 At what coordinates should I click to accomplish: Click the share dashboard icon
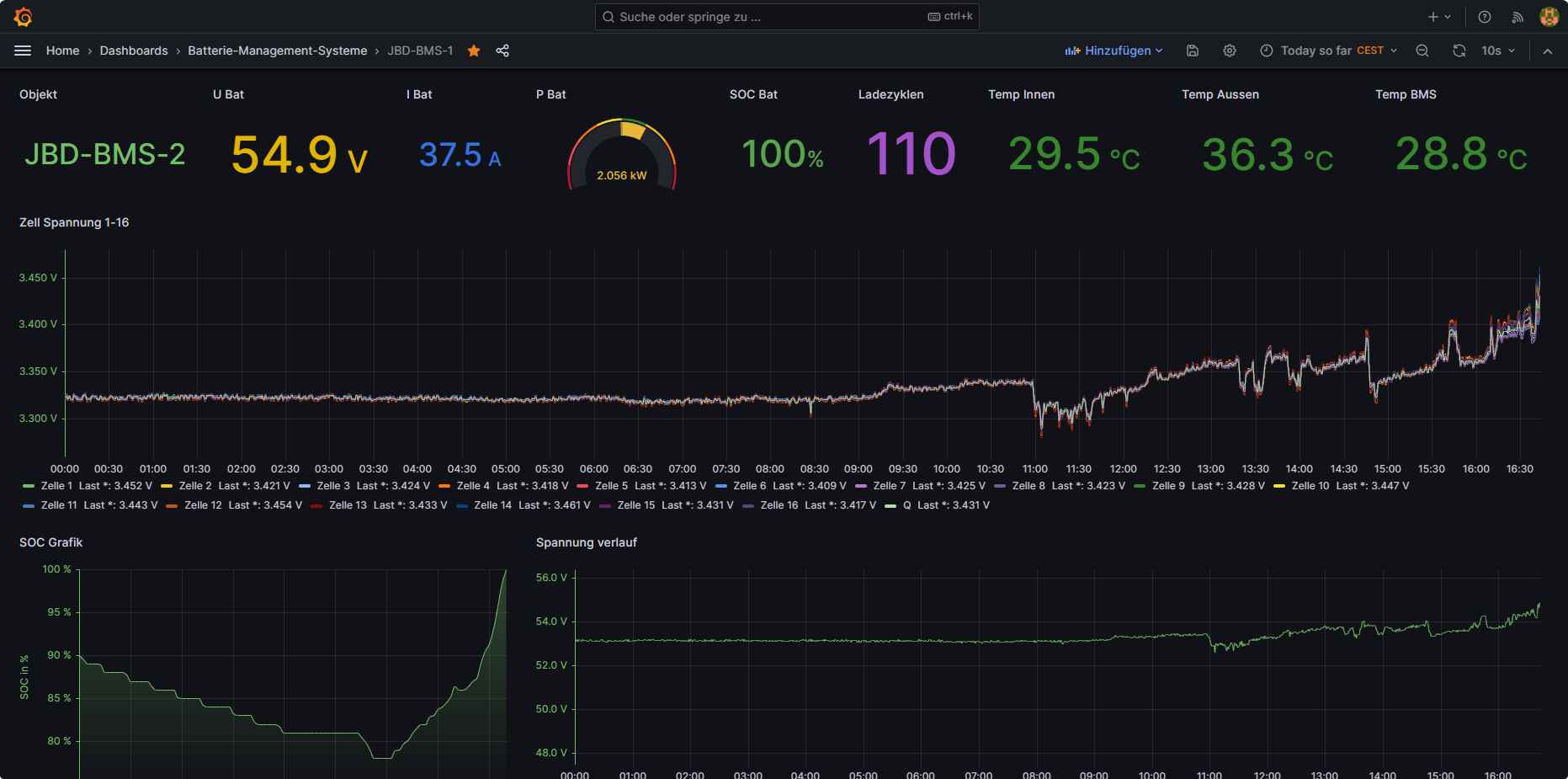pyautogui.click(x=502, y=51)
